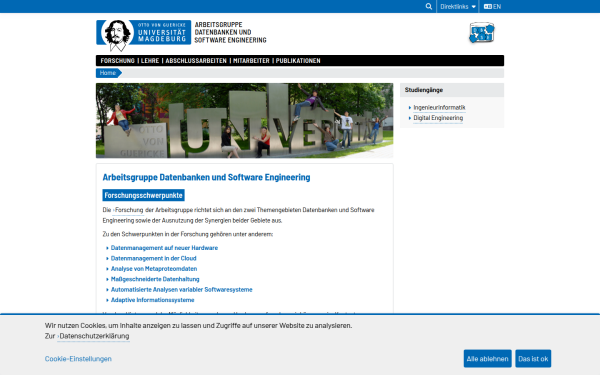
Task: Open Datenmanagement auf neuer Hardware
Action: coord(164,248)
